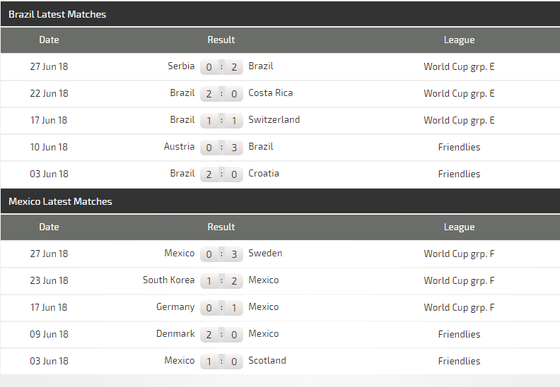Click Friendlies on the Denmark match row
Viewport: 560px width, 387px height.
[459, 334]
